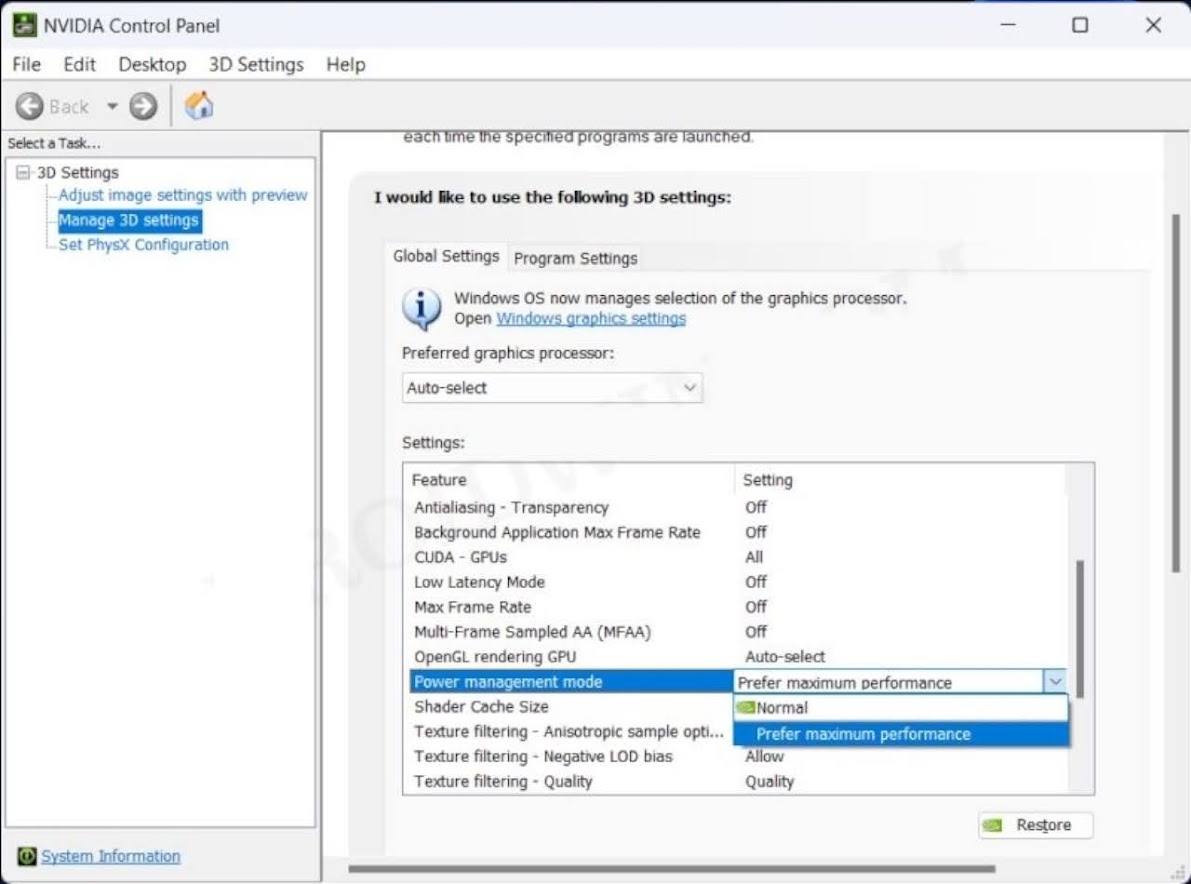This screenshot has width=1191, height=884.
Task: Select Manage 3D settings in tree
Action: pyautogui.click(x=128, y=220)
